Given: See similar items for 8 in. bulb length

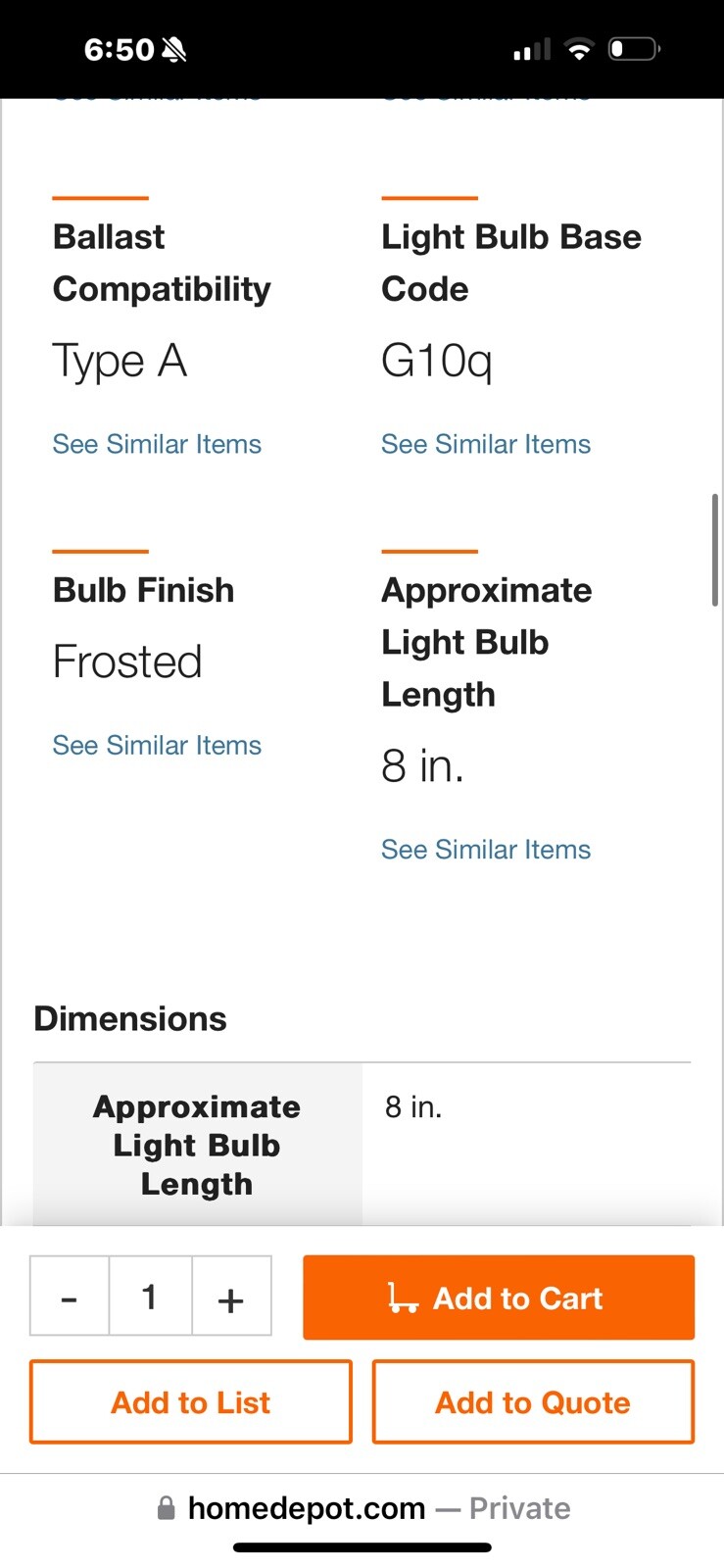Looking at the screenshot, I should (x=486, y=849).
